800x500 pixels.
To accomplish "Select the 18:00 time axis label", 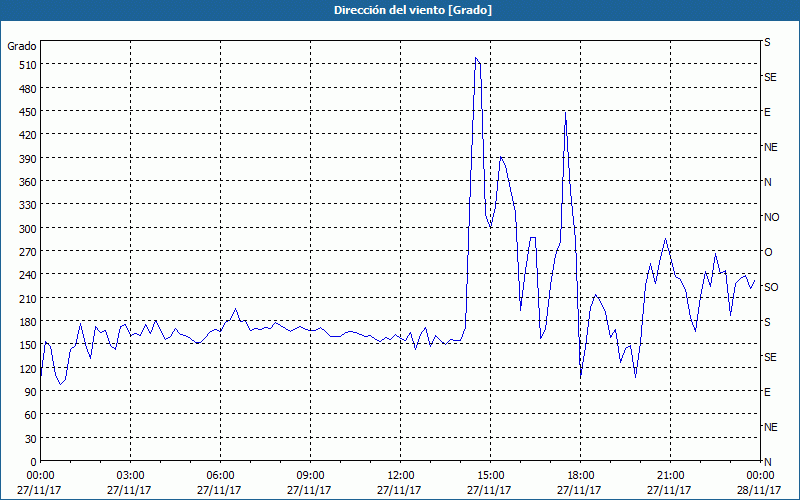I will [x=580, y=476].
